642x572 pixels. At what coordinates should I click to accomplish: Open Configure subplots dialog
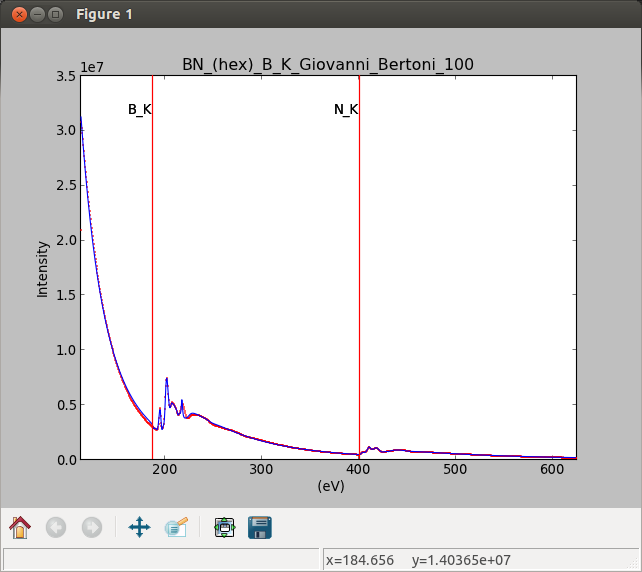coord(224,526)
